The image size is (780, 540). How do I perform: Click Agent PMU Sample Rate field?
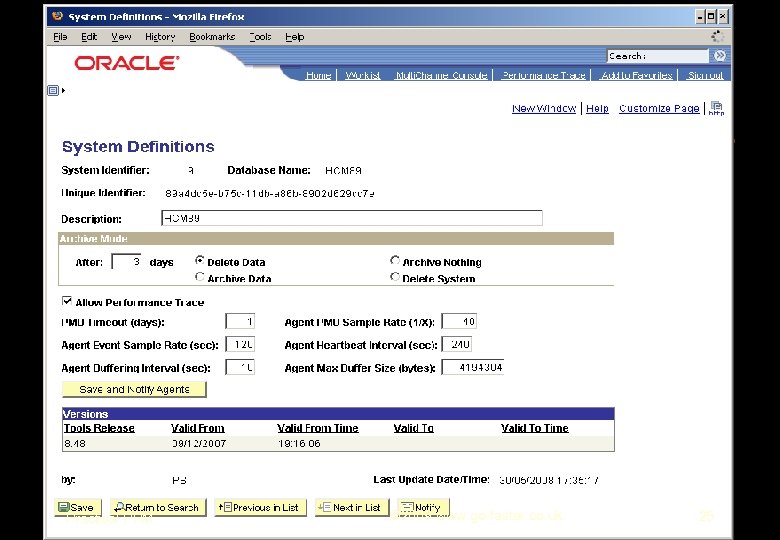459,321
